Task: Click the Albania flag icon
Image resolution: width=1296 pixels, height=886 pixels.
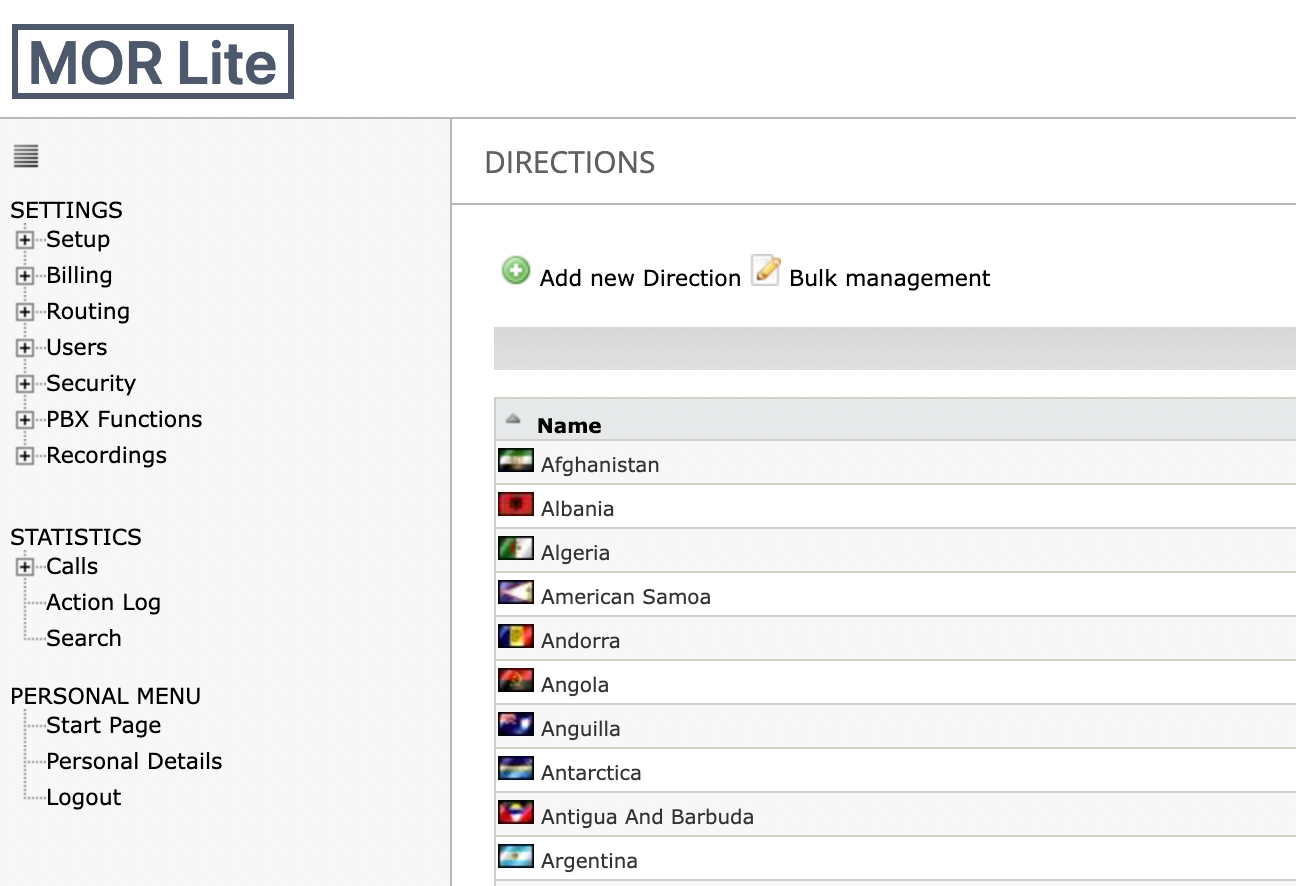Action: 516,505
